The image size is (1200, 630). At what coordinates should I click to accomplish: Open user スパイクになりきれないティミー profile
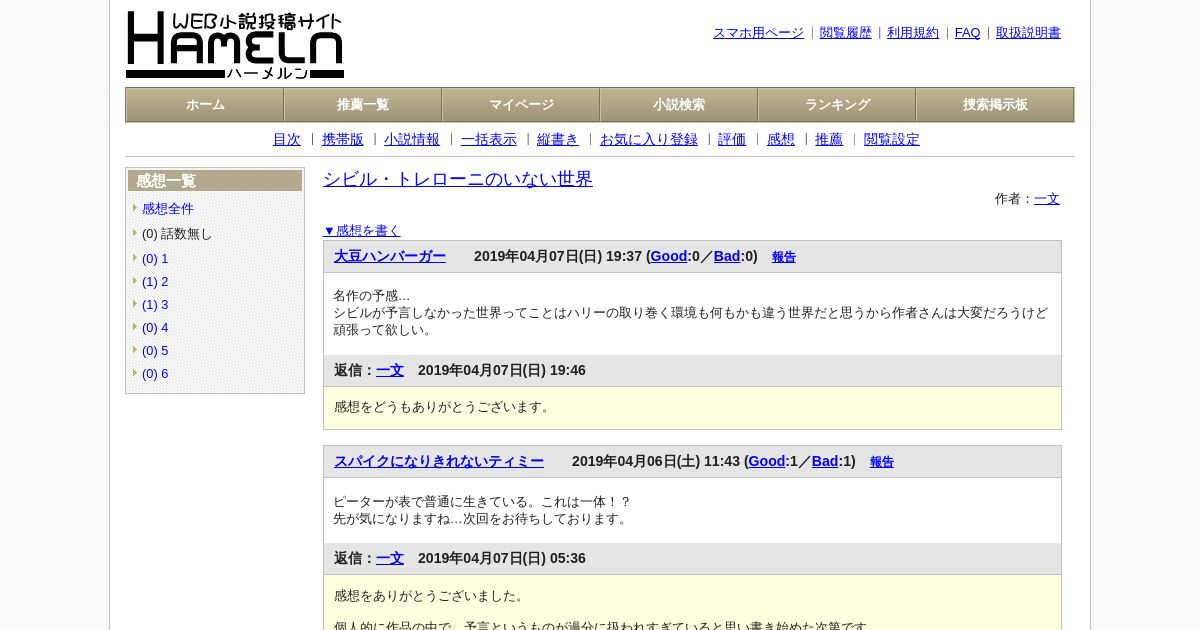click(439, 461)
